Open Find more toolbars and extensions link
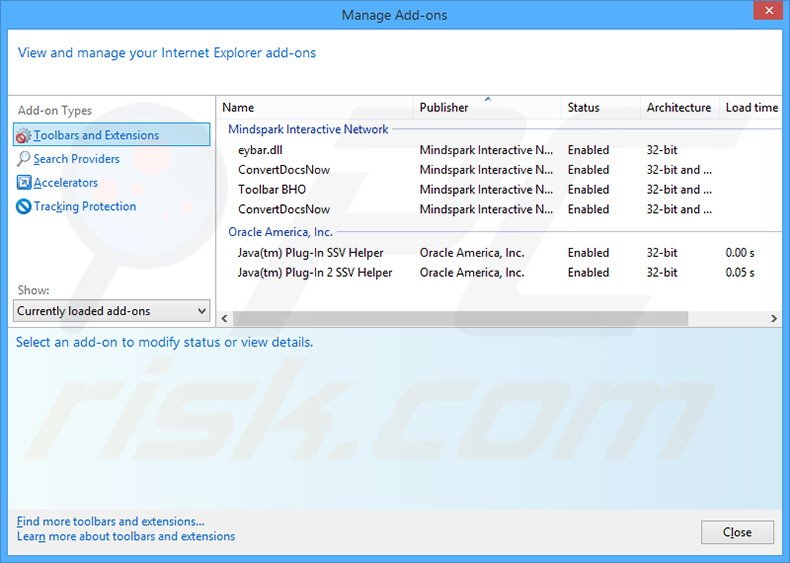Screen dimensions: 790x563 110,521
